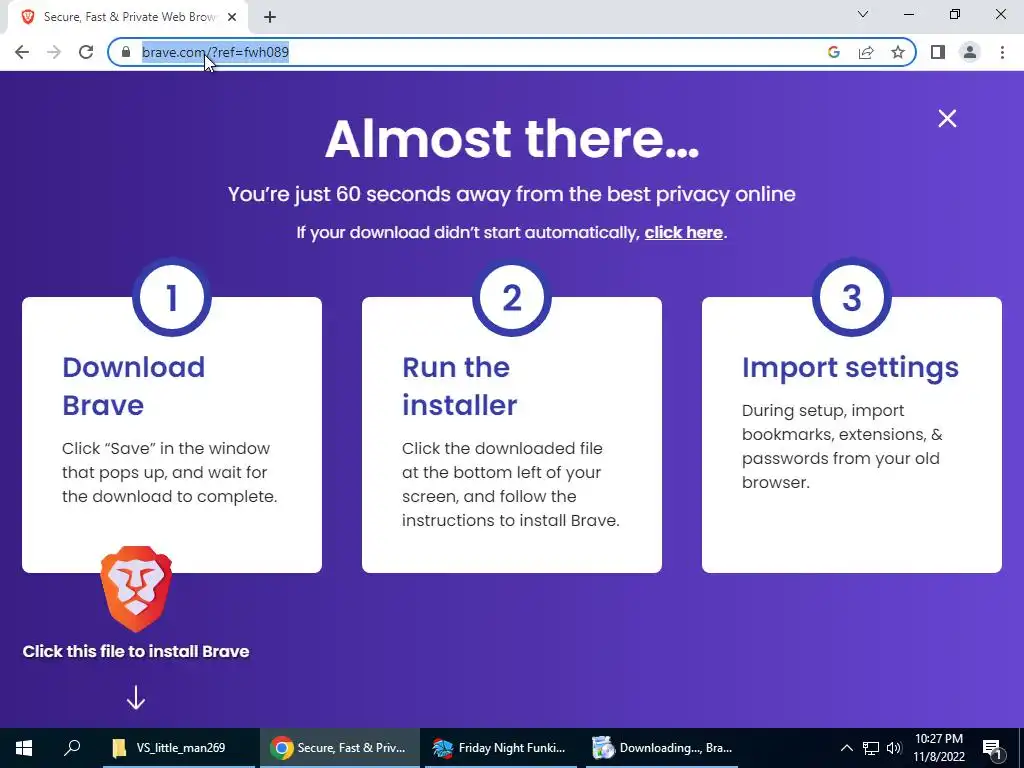Click 'Click this file to install Brave' text
Image resolution: width=1024 pixels, height=768 pixels.
[136, 651]
